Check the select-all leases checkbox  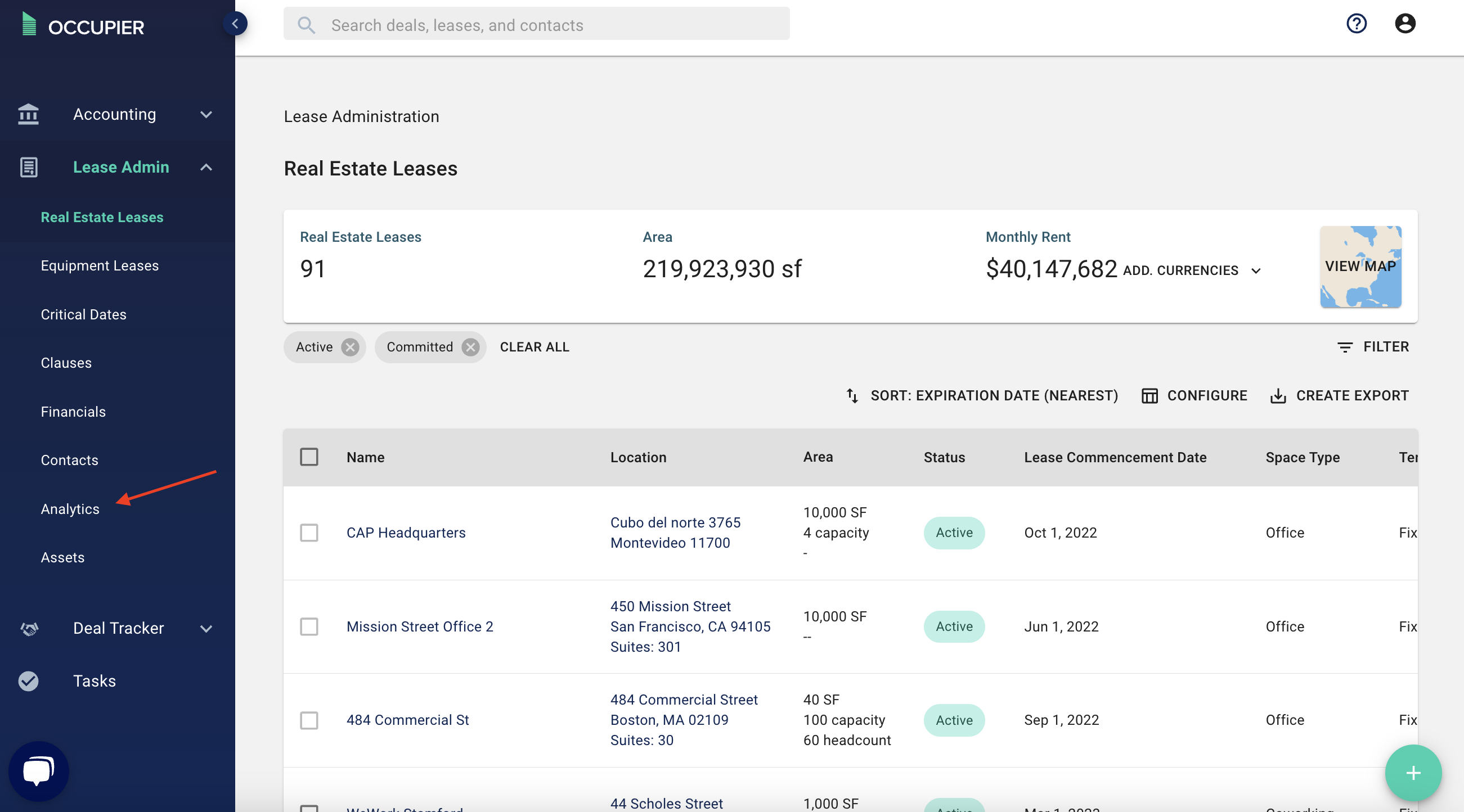[309, 457]
